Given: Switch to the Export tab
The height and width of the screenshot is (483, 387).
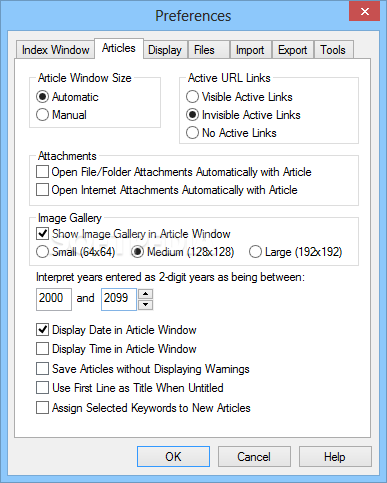Looking at the screenshot, I should tap(293, 50).
